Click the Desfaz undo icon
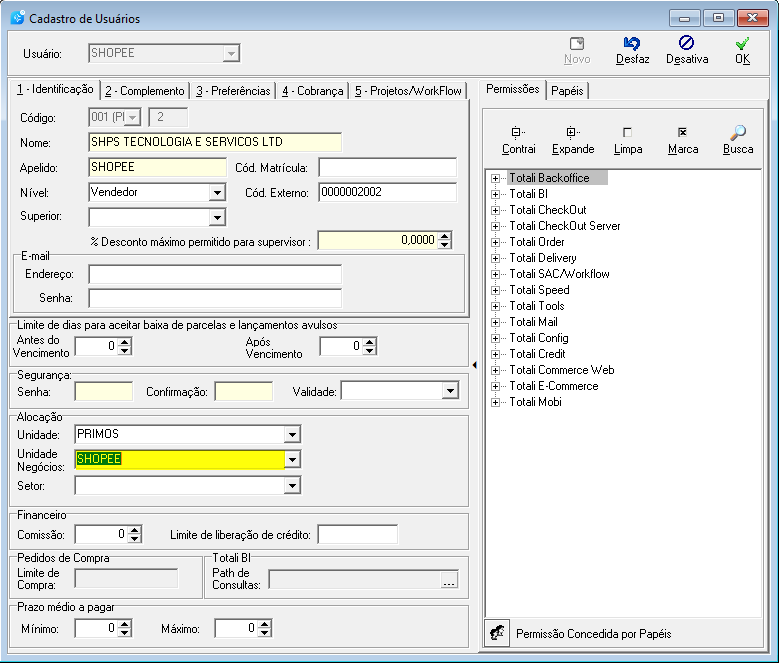This screenshot has width=779, height=663. coord(632,44)
